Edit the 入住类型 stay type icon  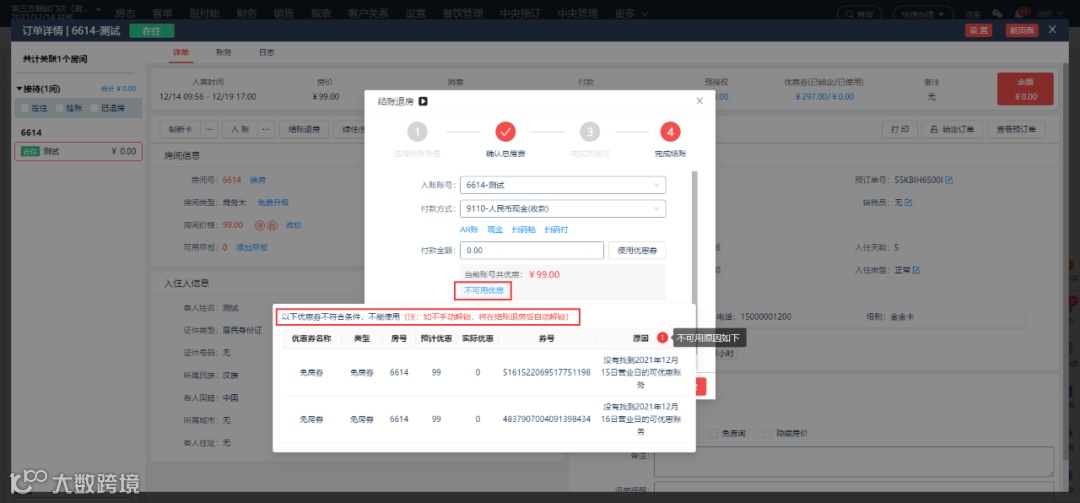(x=917, y=269)
